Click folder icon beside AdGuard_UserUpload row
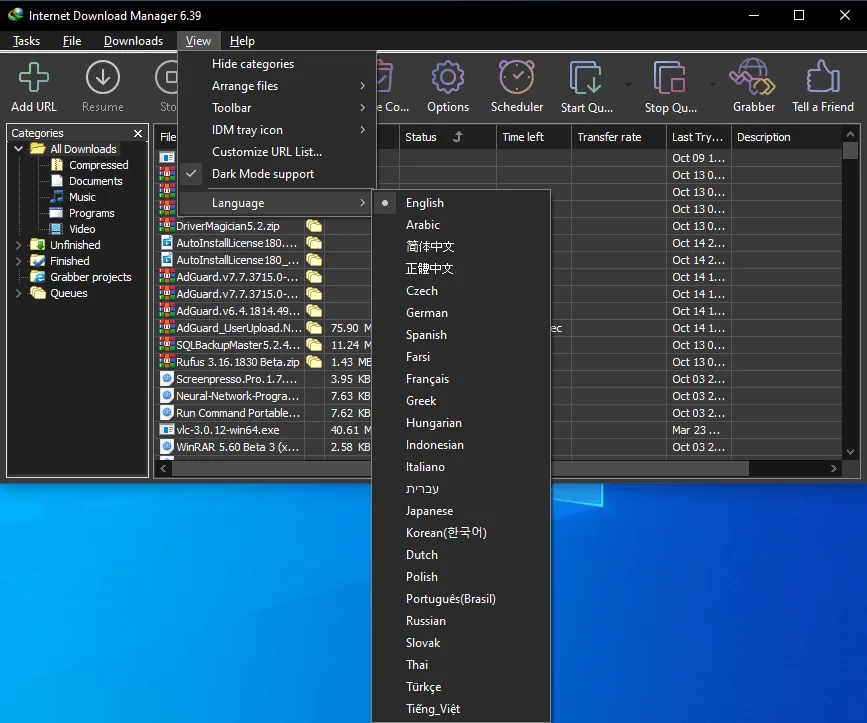Screen dimensions: 867x723 pyautogui.click(x=314, y=328)
